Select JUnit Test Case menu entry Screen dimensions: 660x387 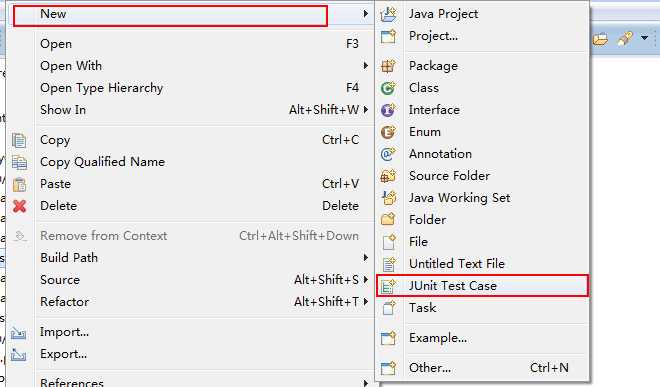[x=482, y=286]
